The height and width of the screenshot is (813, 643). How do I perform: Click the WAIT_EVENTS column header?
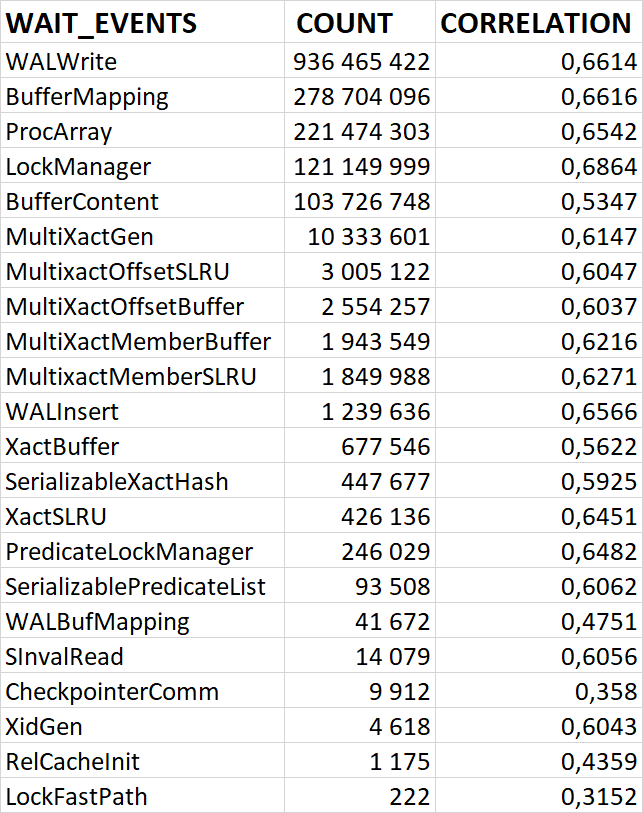tap(102, 24)
